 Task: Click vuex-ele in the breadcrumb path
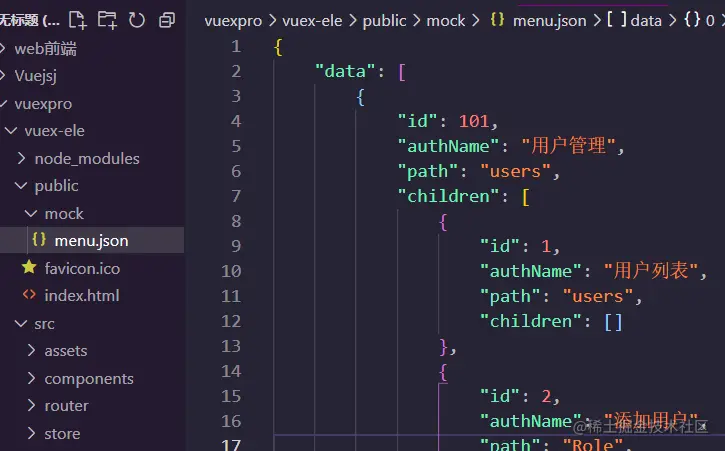click(312, 21)
